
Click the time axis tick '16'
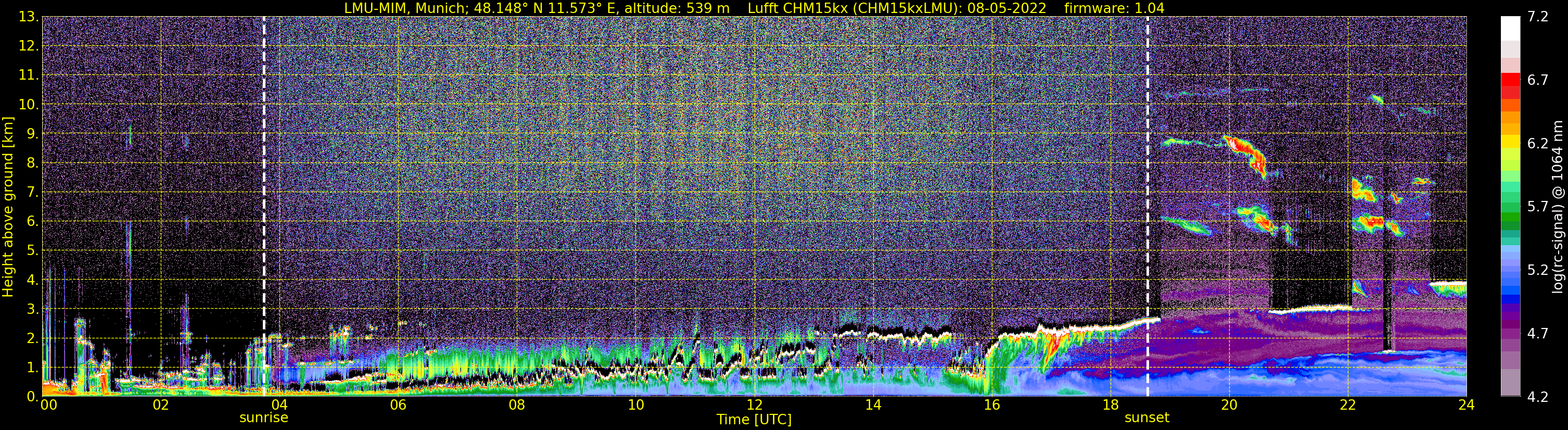point(991,405)
